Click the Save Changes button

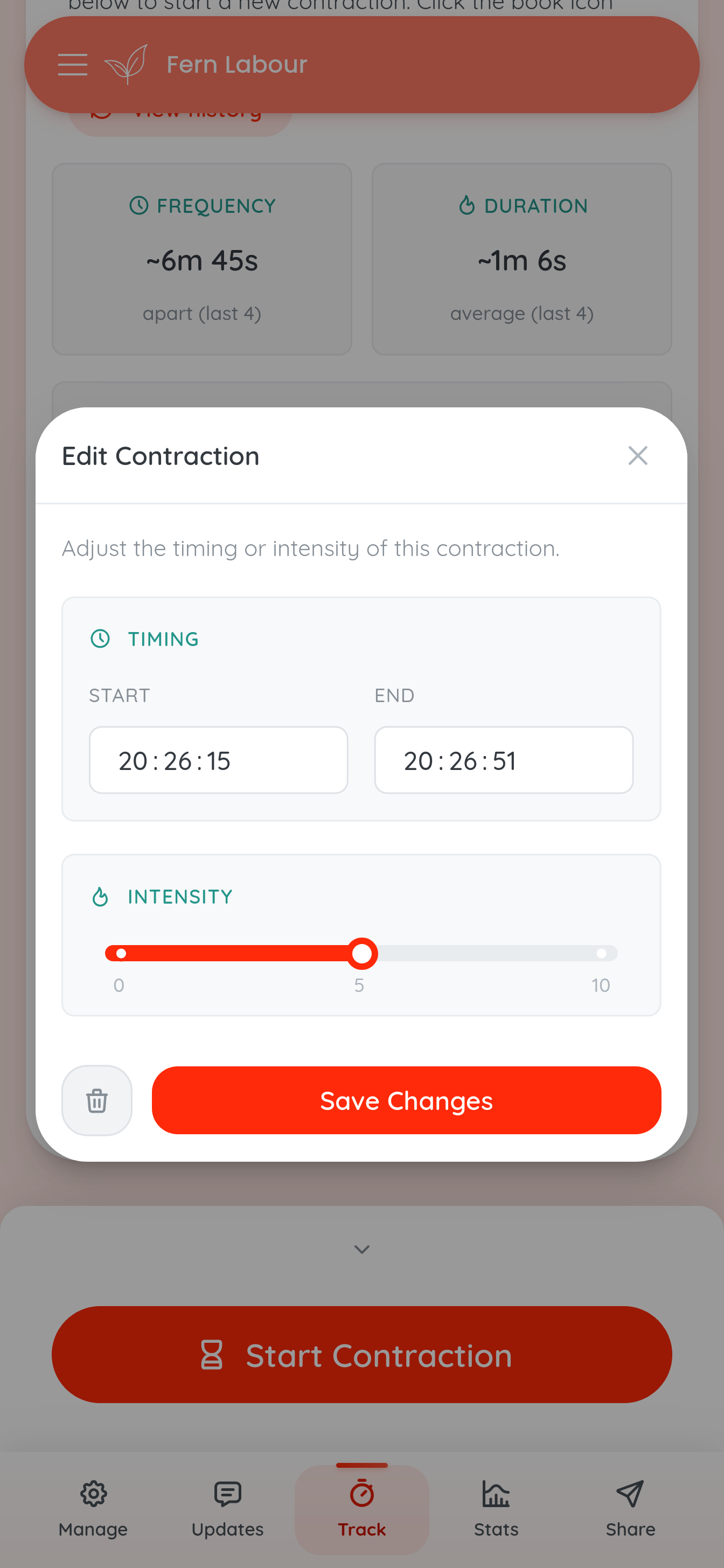click(x=406, y=1100)
